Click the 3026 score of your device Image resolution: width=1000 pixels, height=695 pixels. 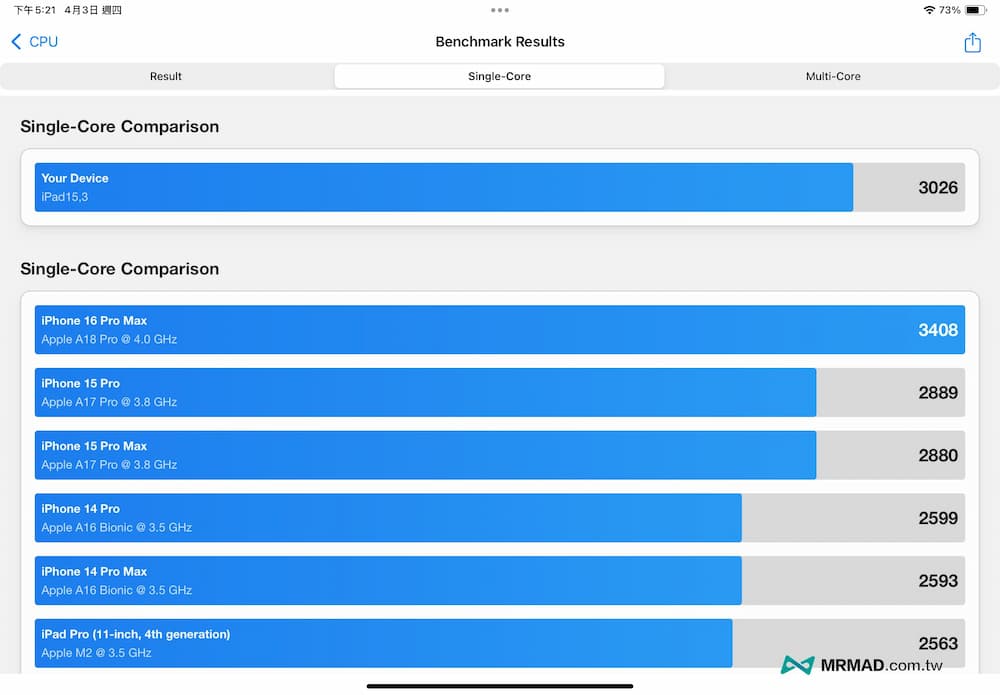pyautogui.click(x=937, y=187)
